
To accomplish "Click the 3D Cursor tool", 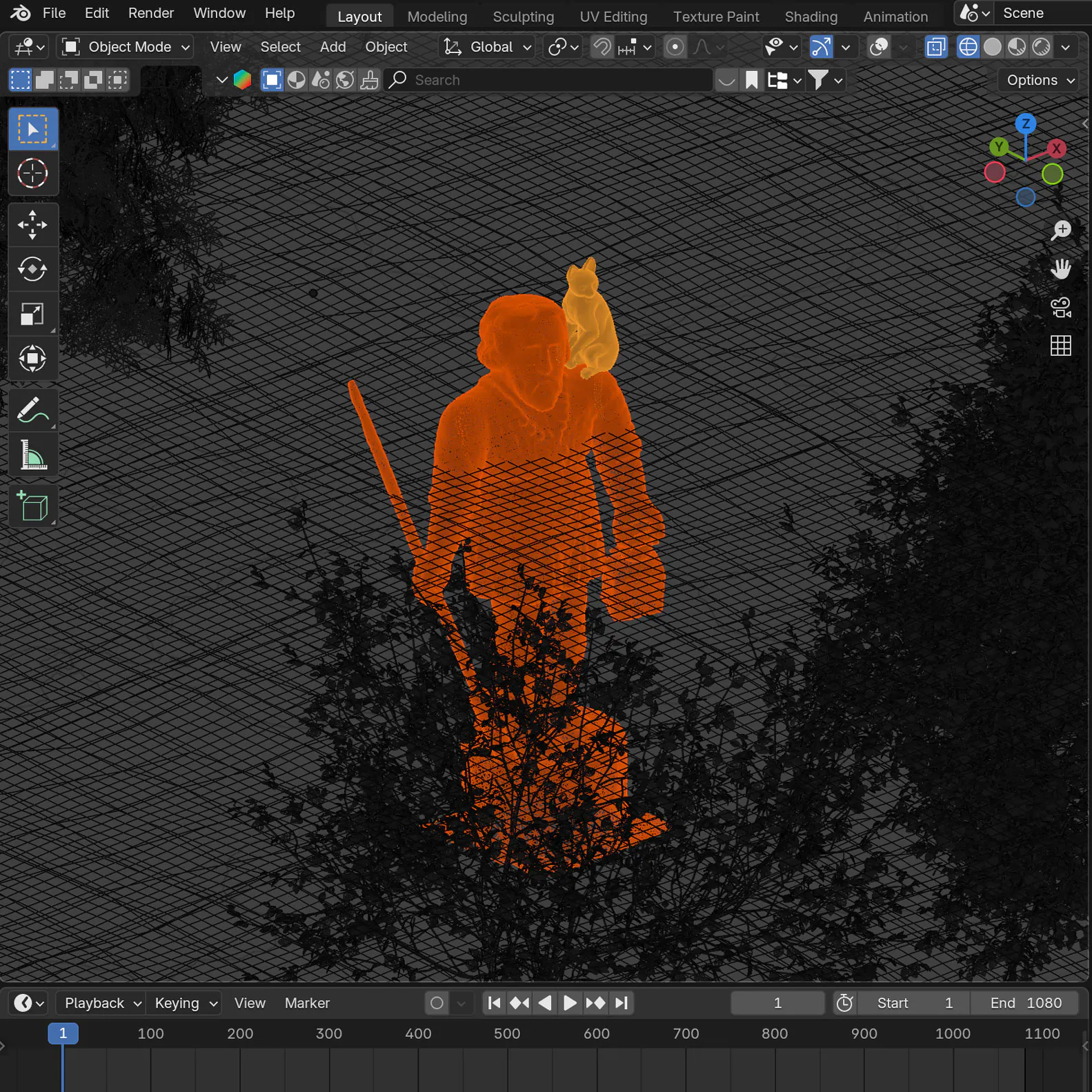I will (x=32, y=174).
